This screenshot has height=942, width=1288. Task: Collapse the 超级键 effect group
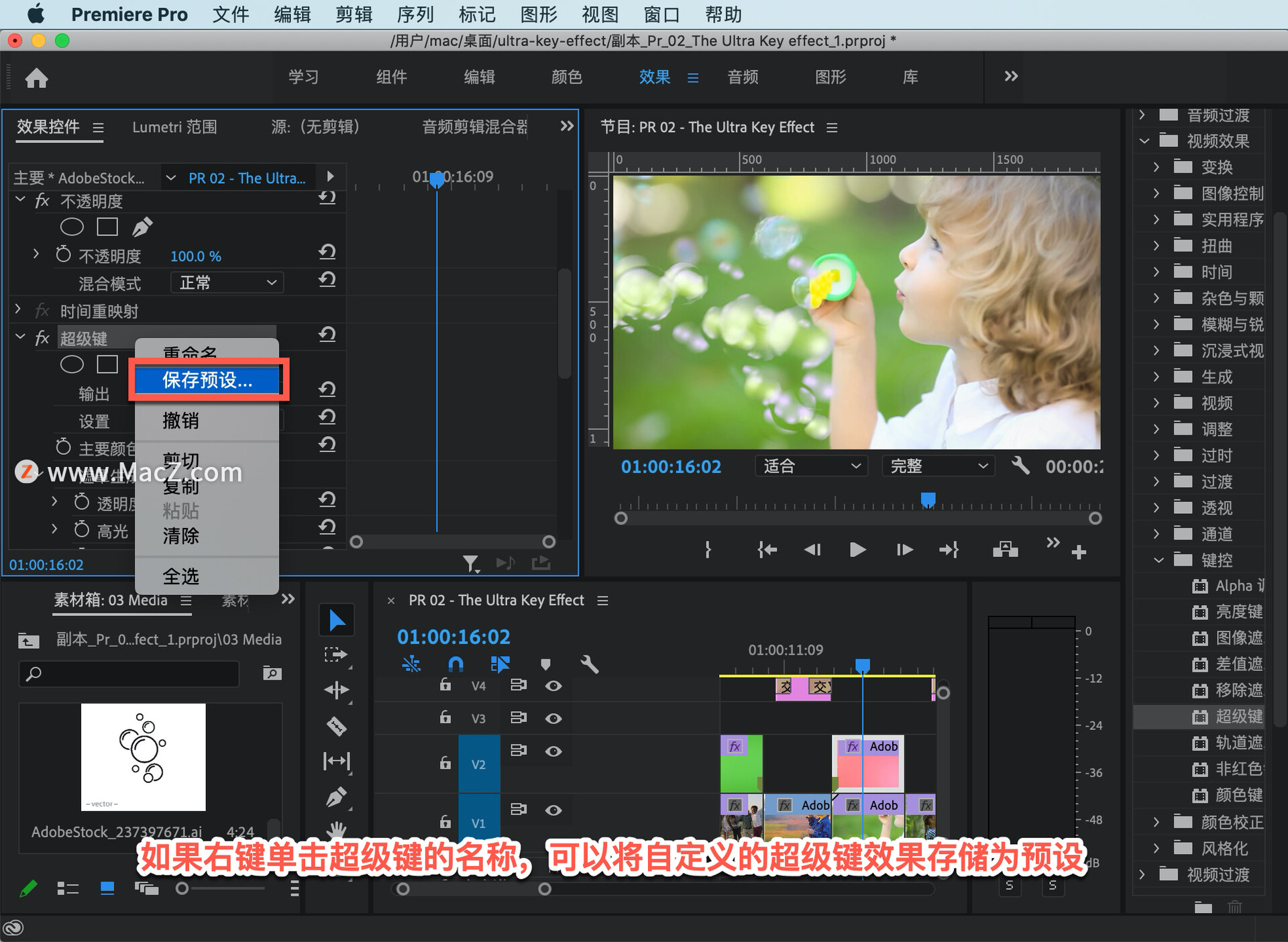(x=20, y=337)
